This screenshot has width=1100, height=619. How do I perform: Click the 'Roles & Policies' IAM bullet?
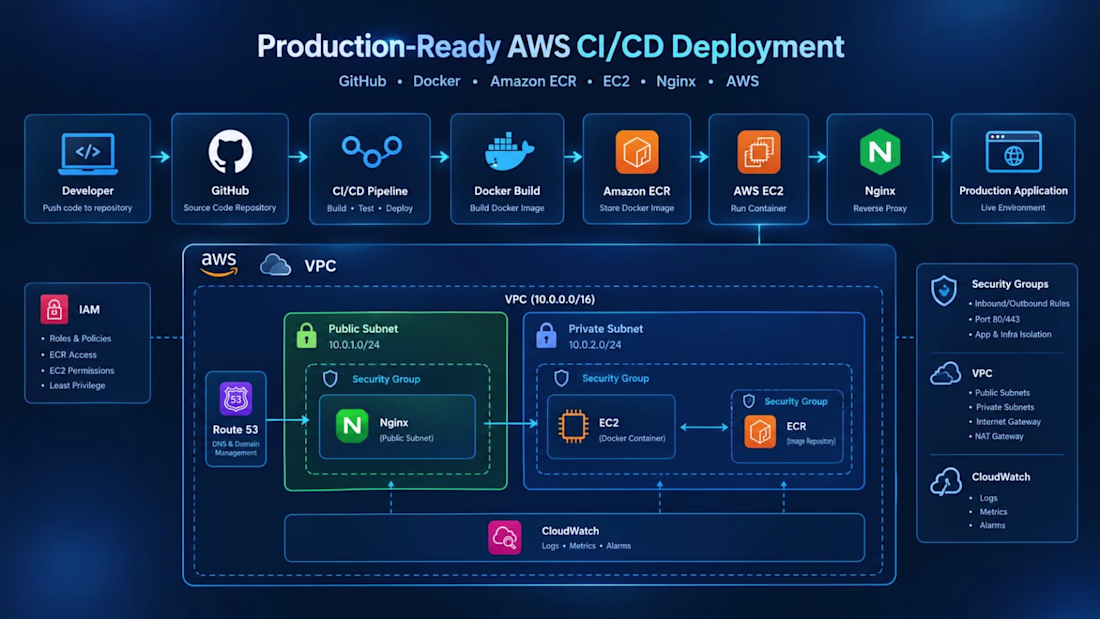click(80, 338)
